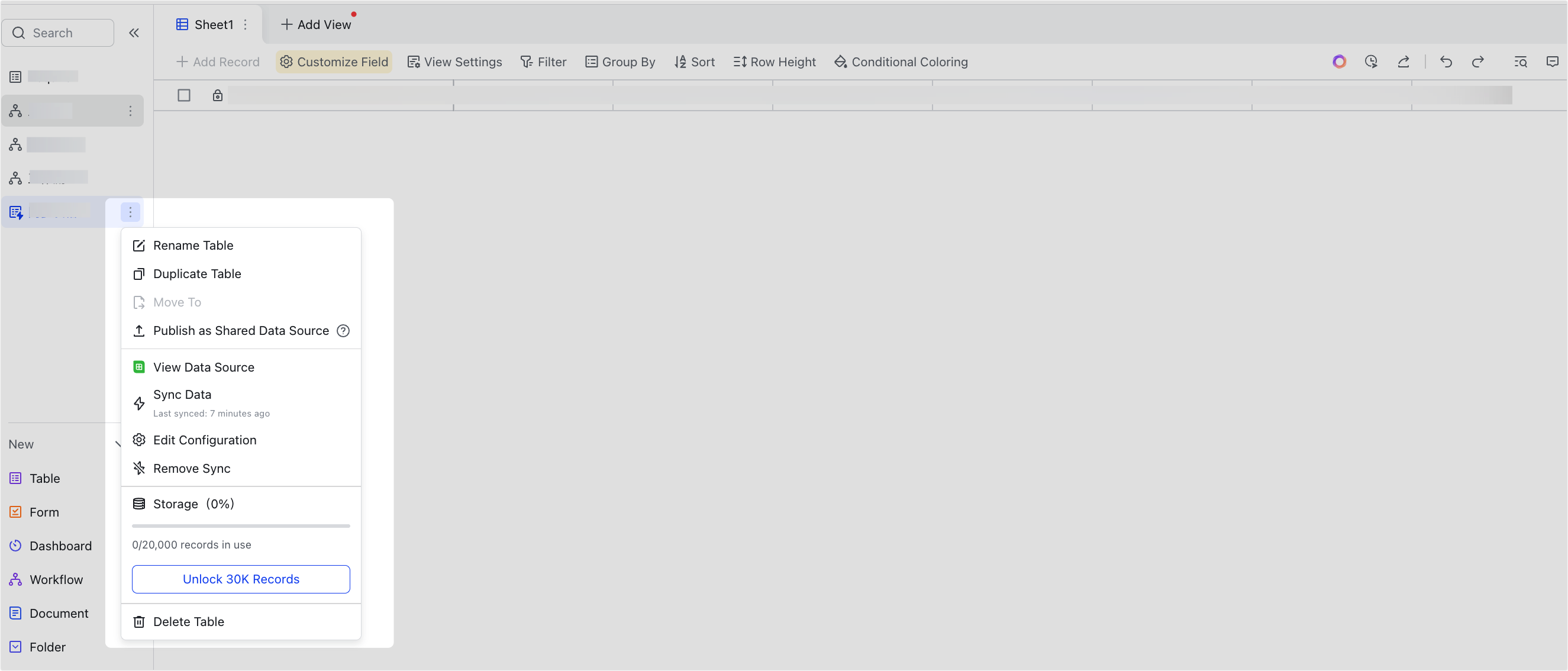Open Edit Configuration
The height and width of the screenshot is (671, 1568).
[x=241, y=440]
